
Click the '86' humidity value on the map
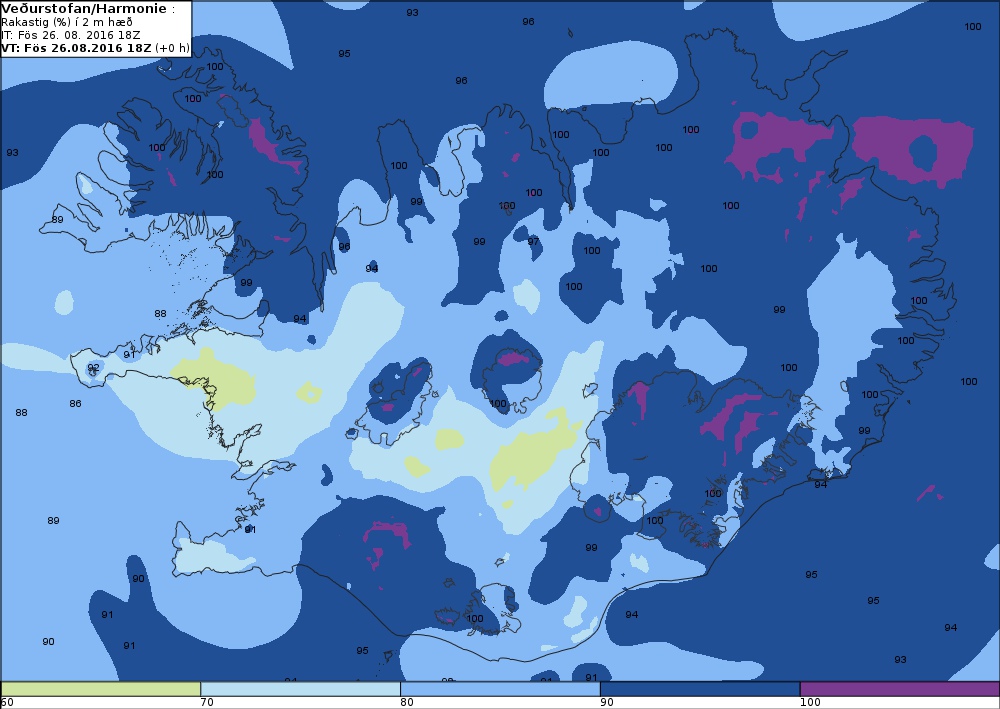pos(75,404)
